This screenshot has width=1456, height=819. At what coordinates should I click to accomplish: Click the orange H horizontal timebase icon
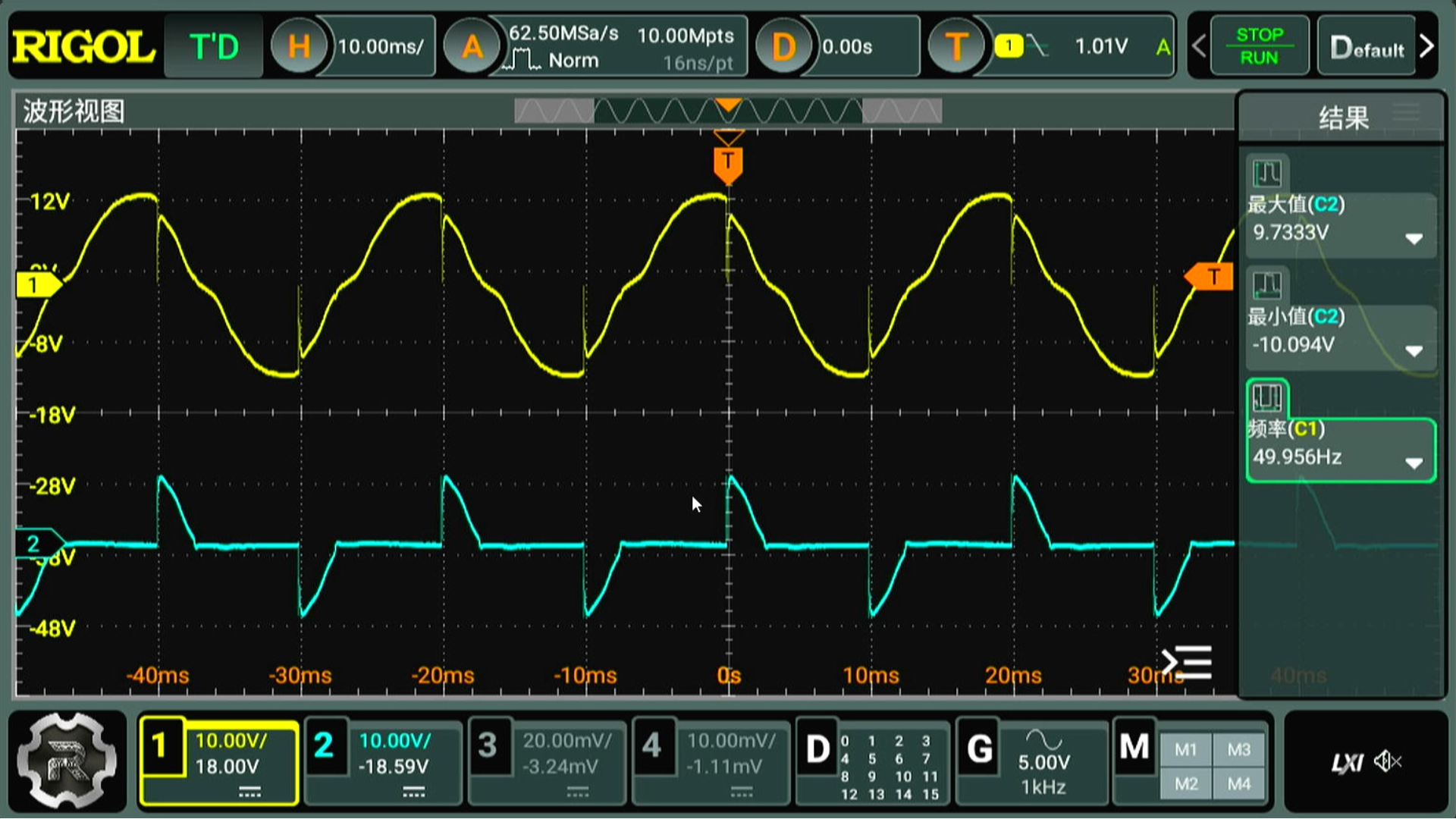coord(299,47)
